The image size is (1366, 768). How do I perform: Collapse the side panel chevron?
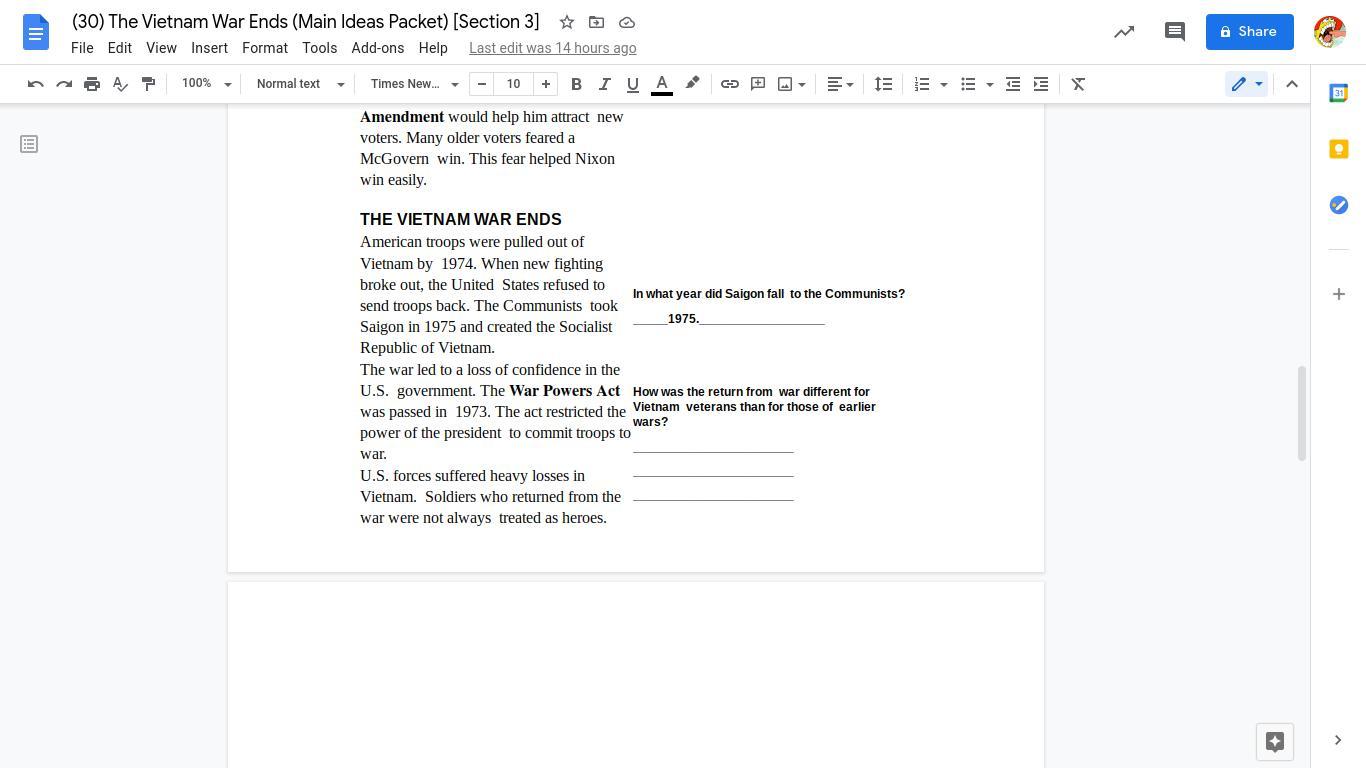pyautogui.click(x=1339, y=740)
